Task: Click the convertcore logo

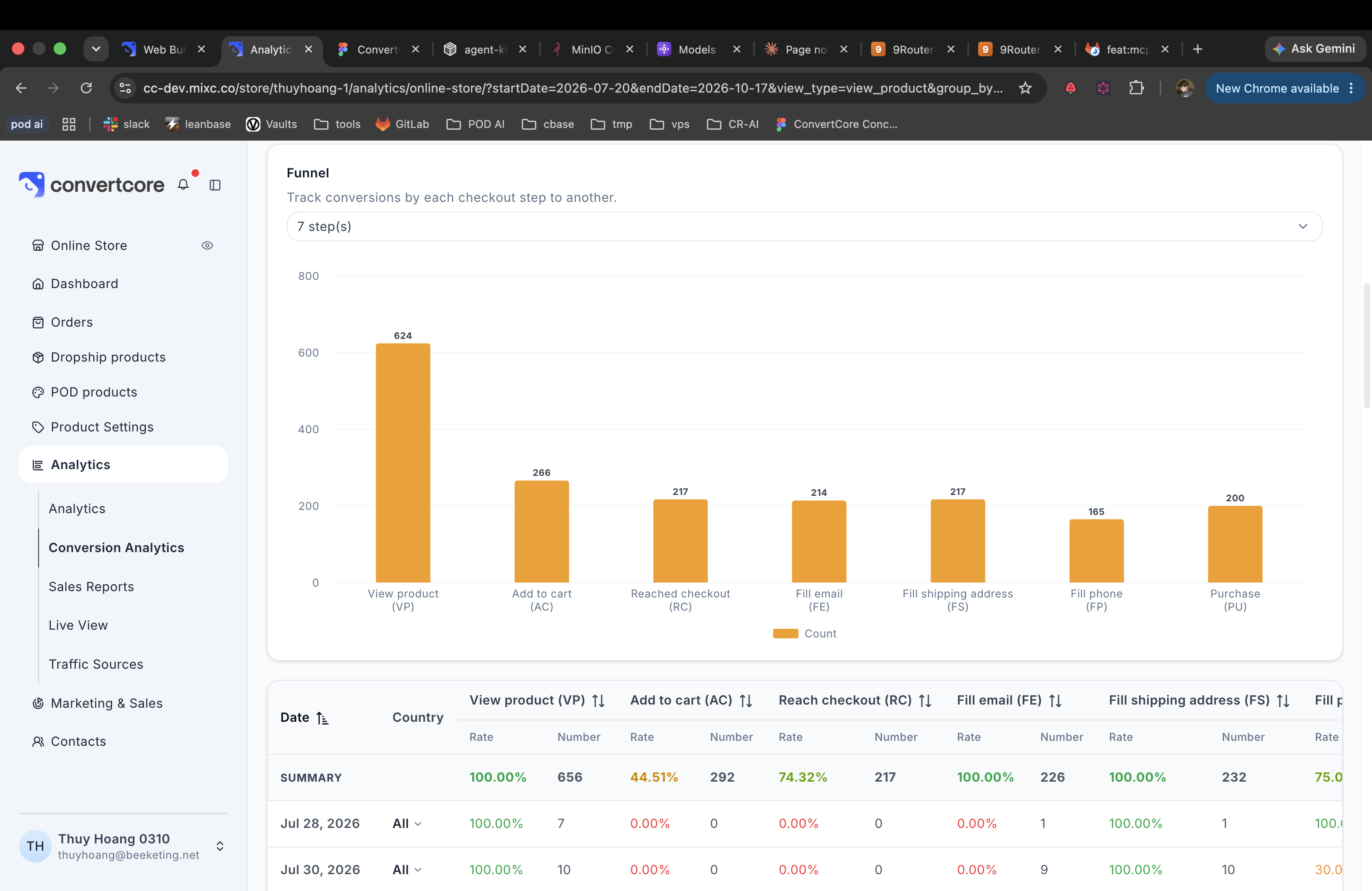Action: click(x=92, y=185)
